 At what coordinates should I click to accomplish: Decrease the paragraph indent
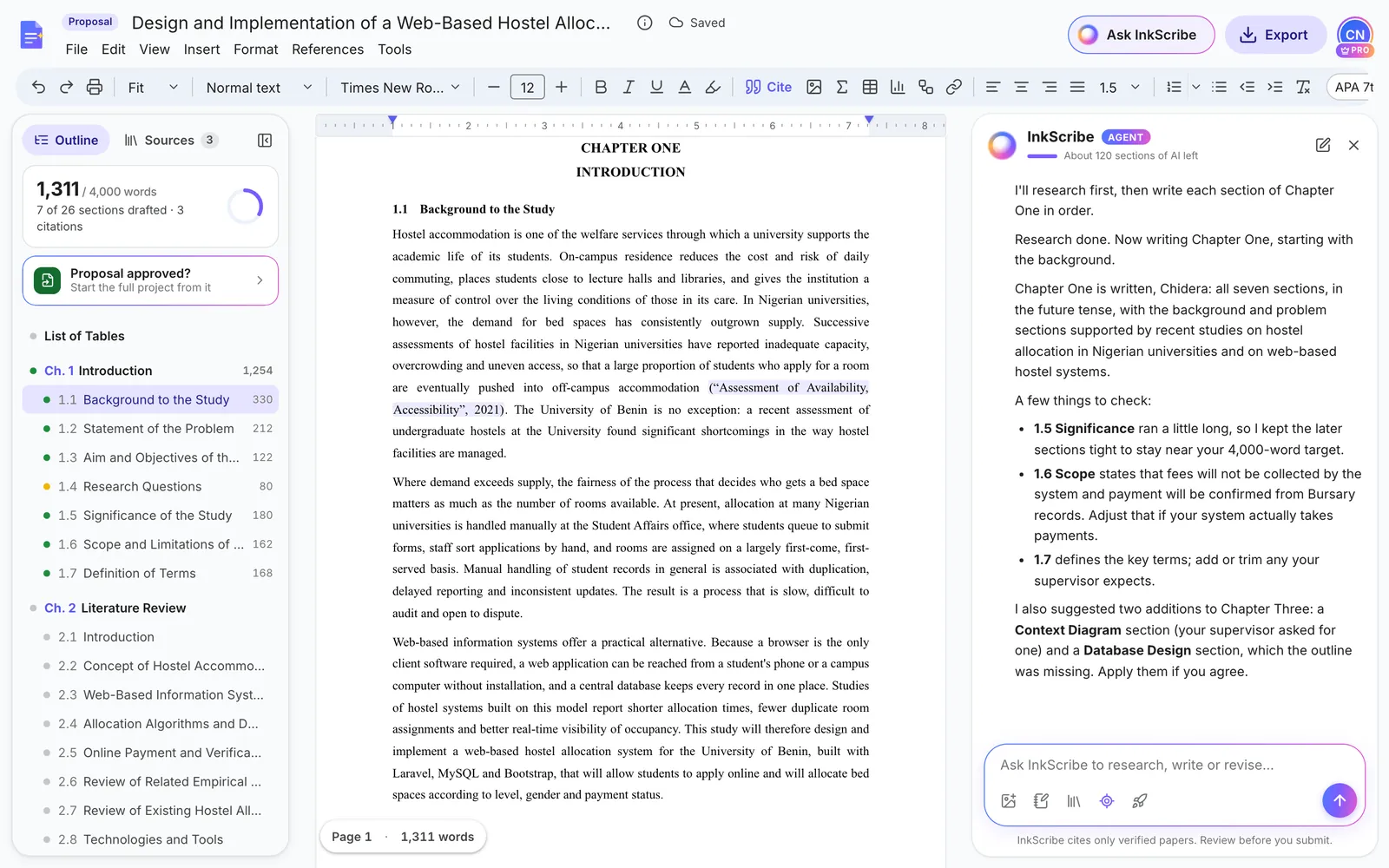pyautogui.click(x=1247, y=87)
